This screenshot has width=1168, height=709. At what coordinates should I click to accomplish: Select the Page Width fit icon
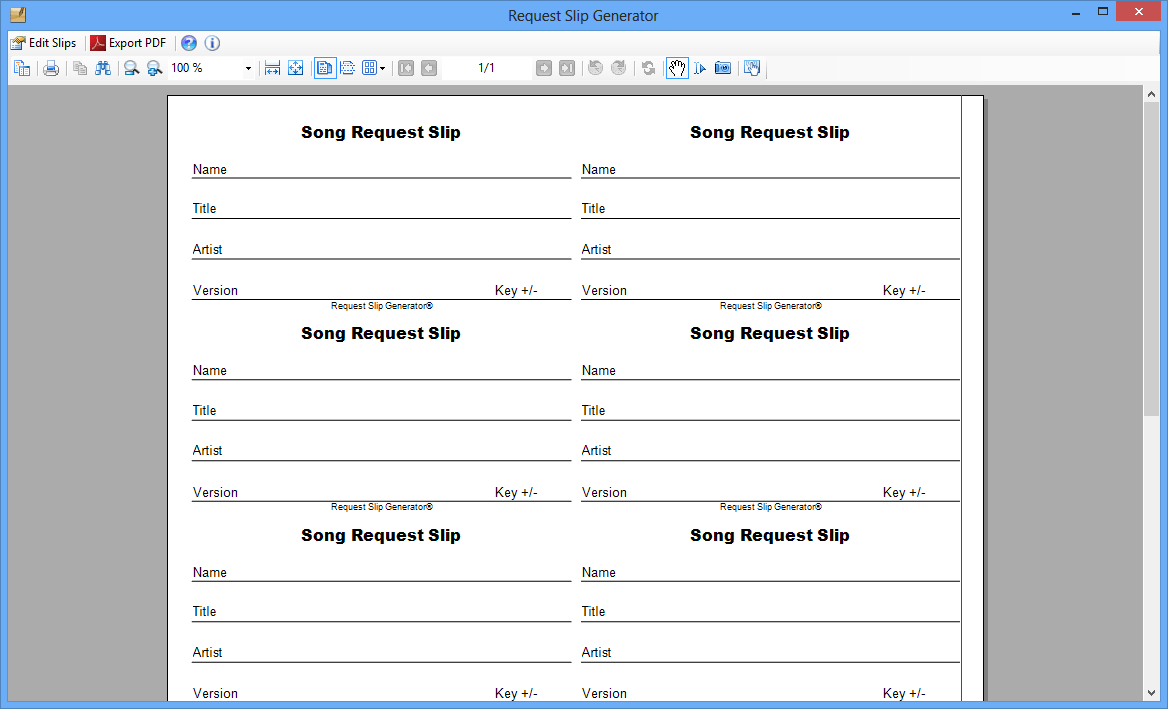click(272, 68)
